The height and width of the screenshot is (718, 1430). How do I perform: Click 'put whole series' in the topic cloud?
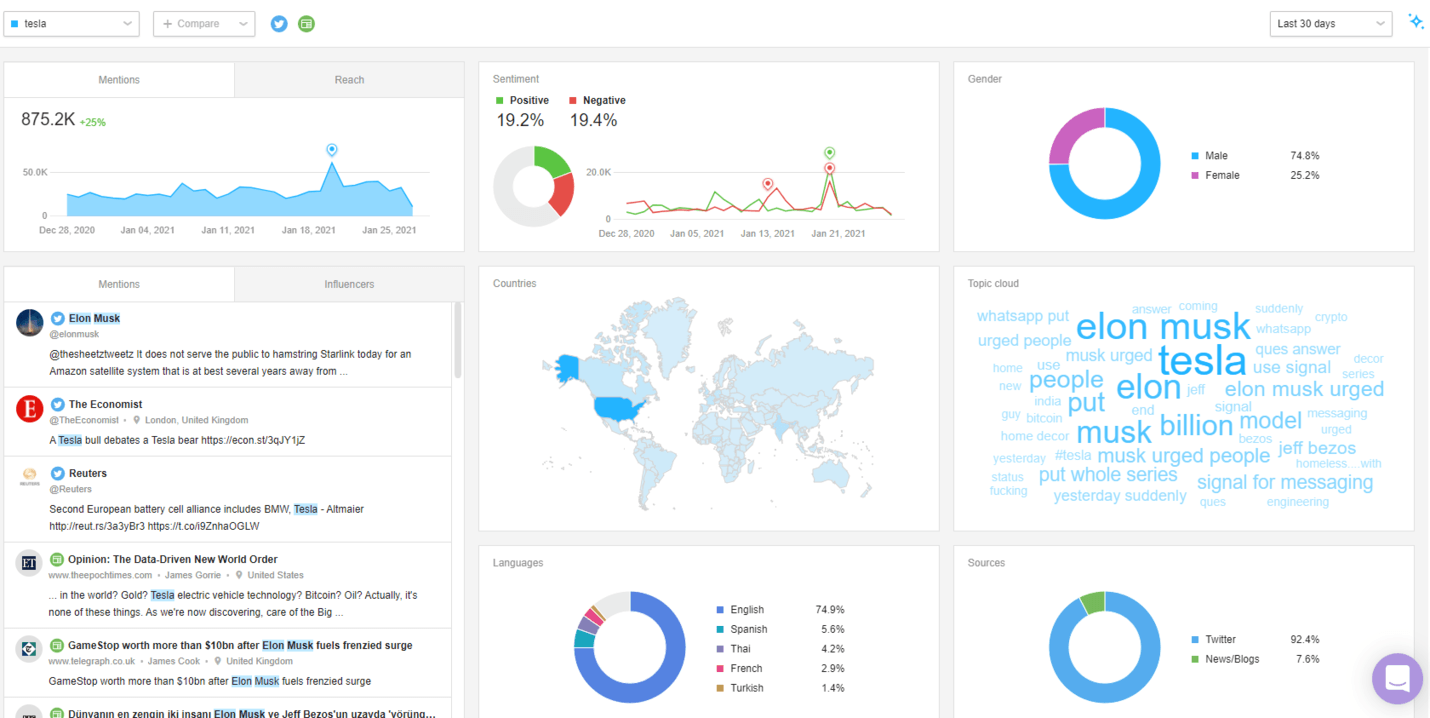coord(1108,475)
